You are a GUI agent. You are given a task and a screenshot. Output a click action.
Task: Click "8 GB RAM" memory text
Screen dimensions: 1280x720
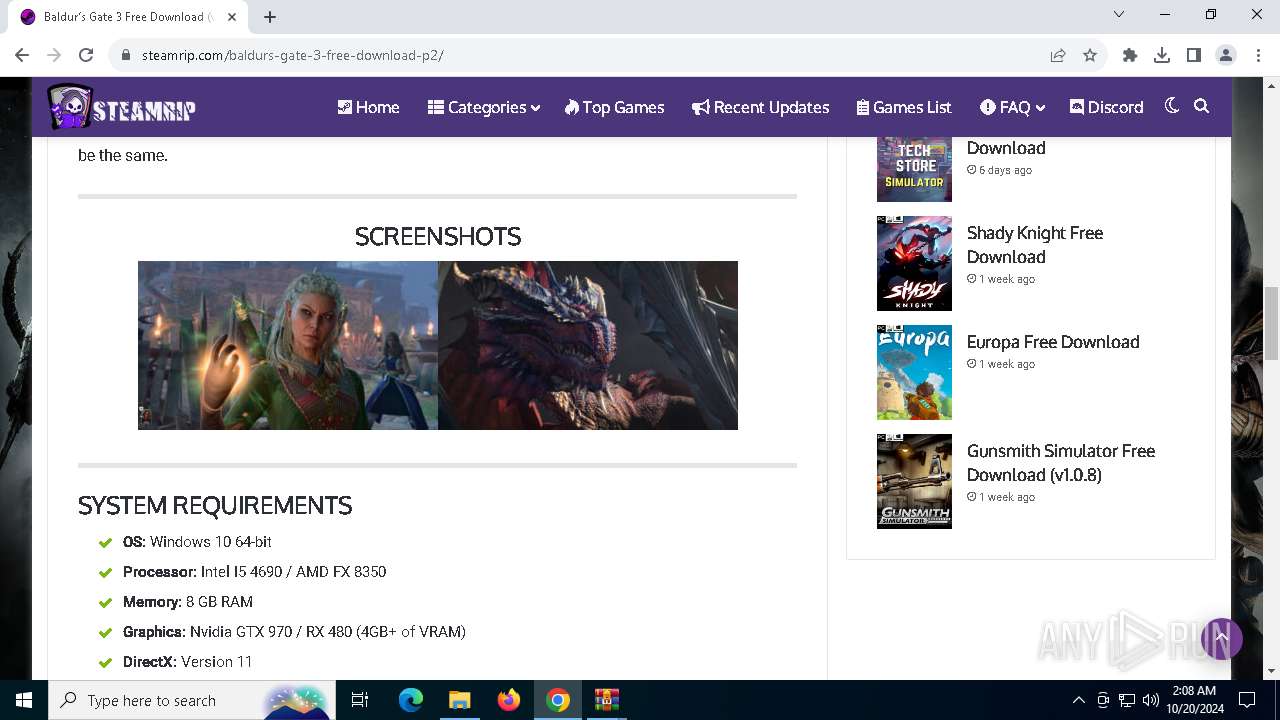coord(219,602)
